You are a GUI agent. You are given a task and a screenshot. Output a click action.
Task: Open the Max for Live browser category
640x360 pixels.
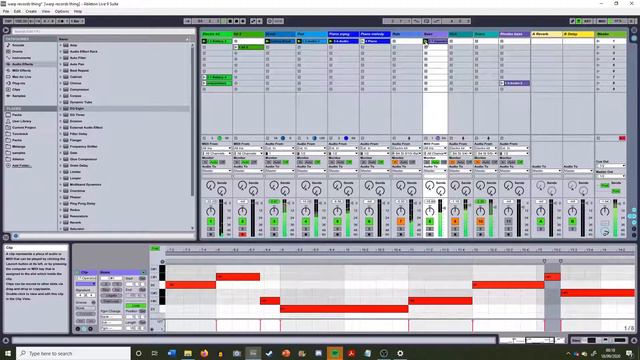(x=21, y=77)
